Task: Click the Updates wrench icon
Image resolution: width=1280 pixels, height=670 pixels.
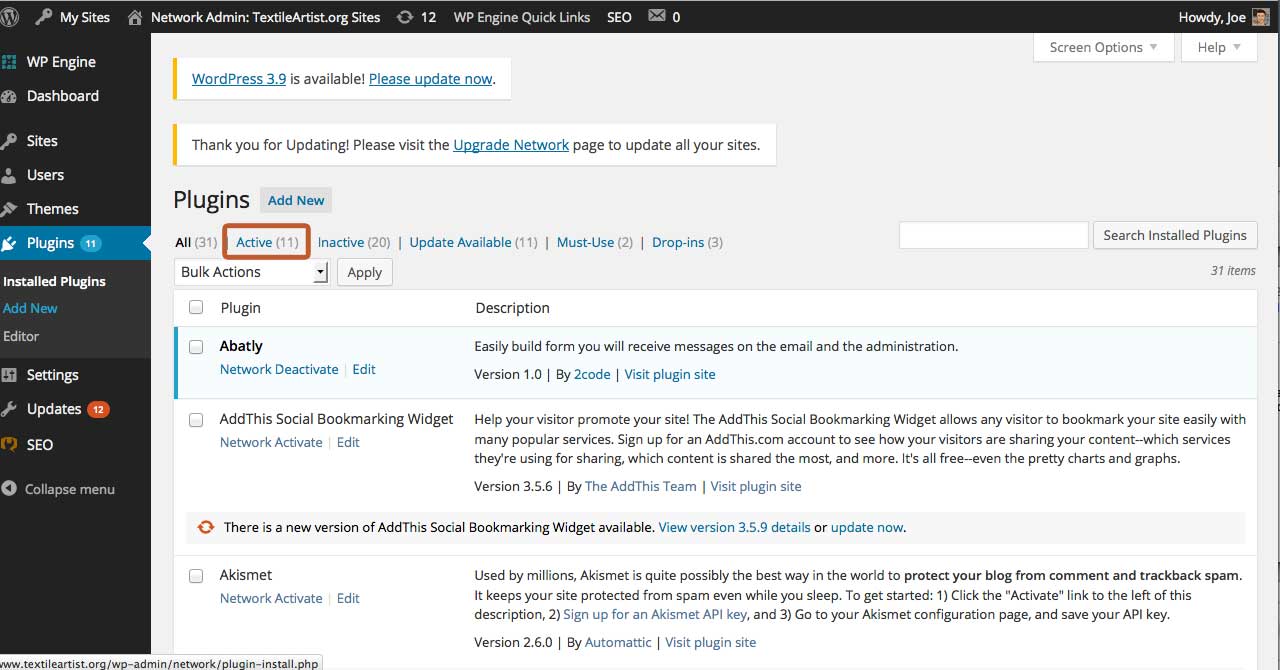Action: pyautogui.click(x=9, y=409)
